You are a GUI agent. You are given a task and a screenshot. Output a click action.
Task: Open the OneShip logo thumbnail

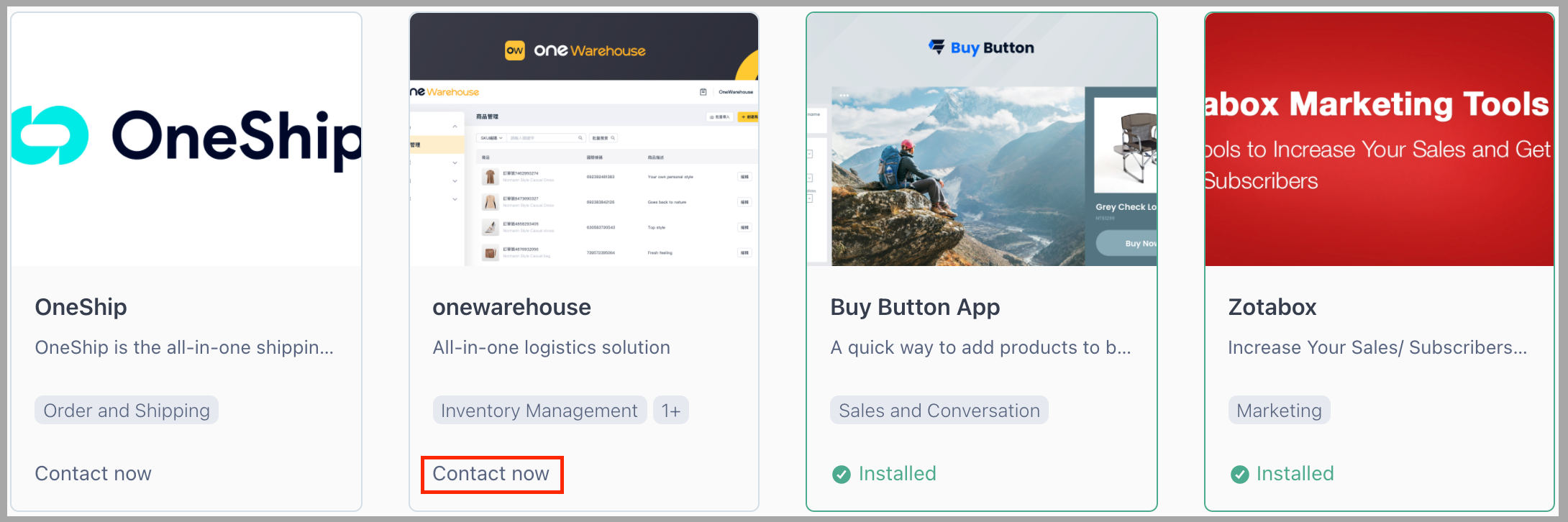pos(186,139)
